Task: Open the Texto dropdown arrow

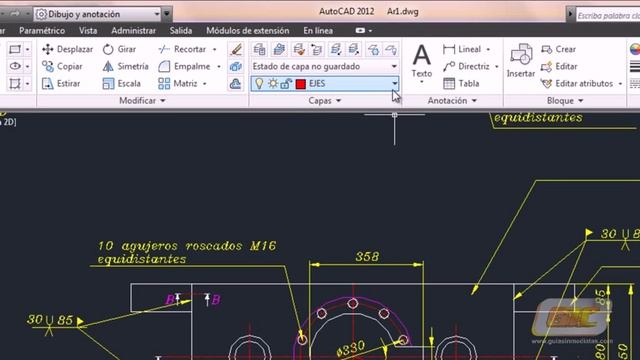Action: (x=422, y=82)
